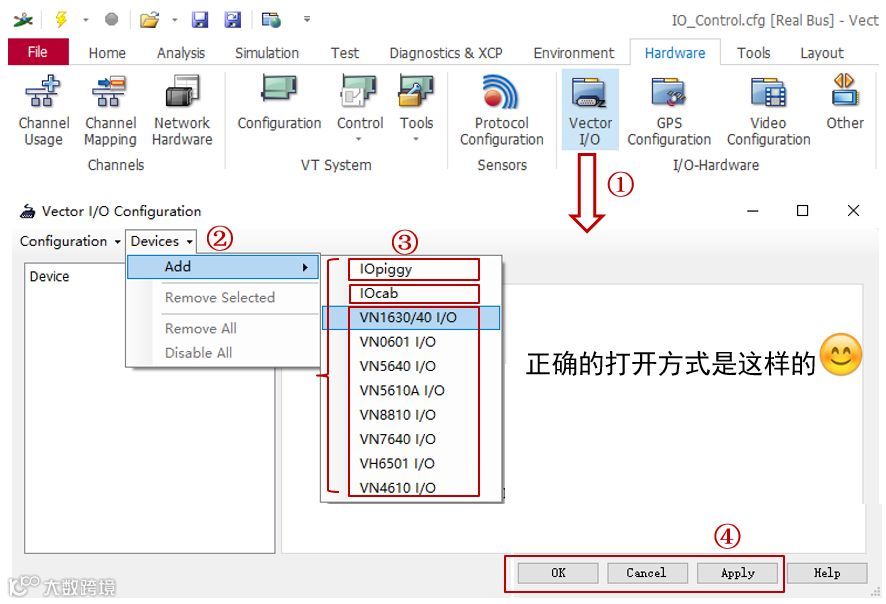Click the save floppy disk icon

coord(200,20)
